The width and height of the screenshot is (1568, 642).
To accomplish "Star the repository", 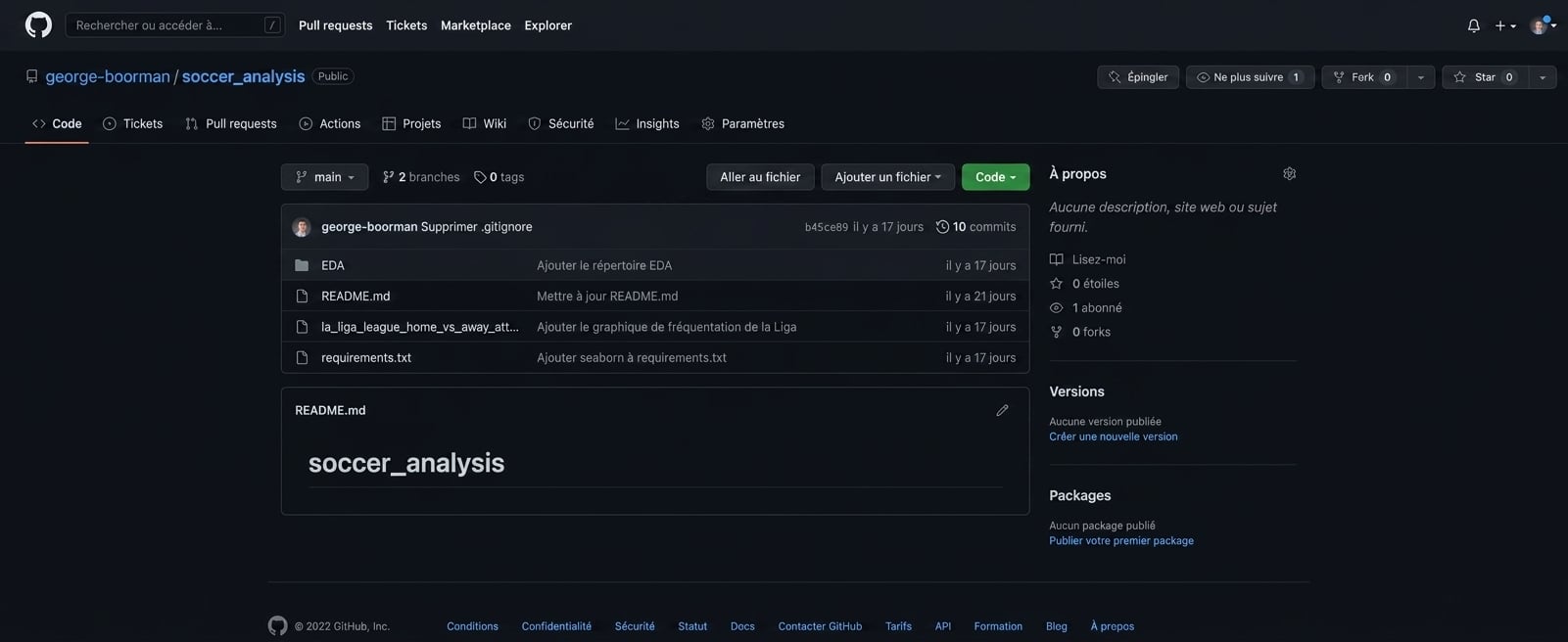I will coord(1485,77).
